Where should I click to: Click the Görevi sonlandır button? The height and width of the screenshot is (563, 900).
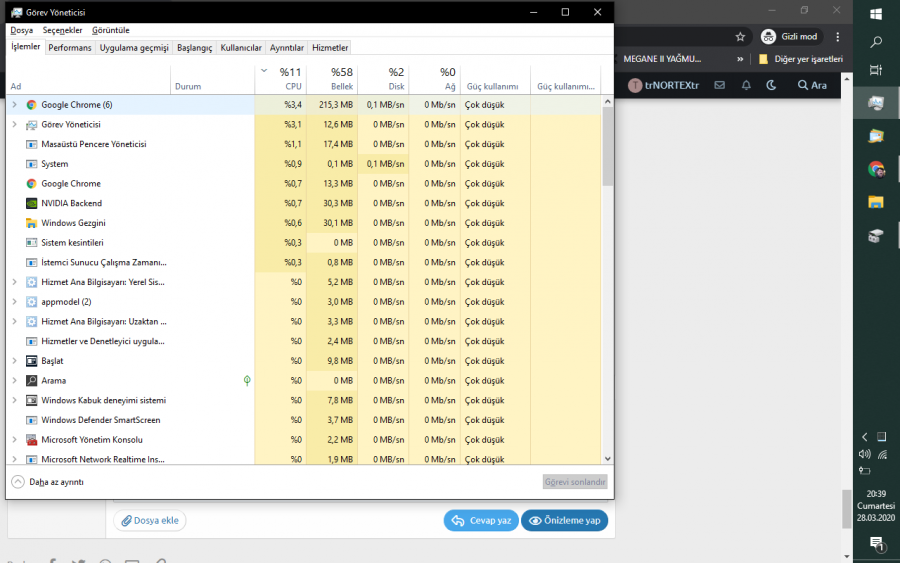click(x=575, y=482)
